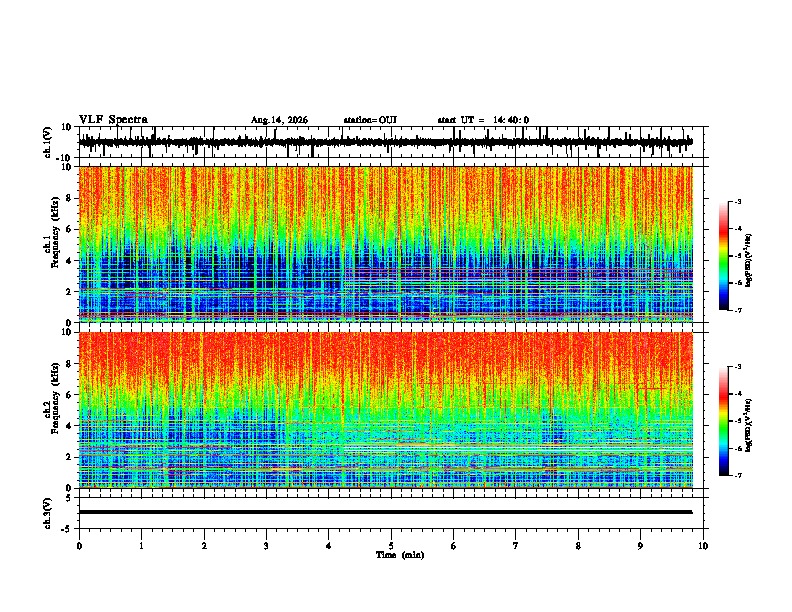Click time axis tick label "8"
The width and height of the screenshot is (792, 612).
(578, 546)
